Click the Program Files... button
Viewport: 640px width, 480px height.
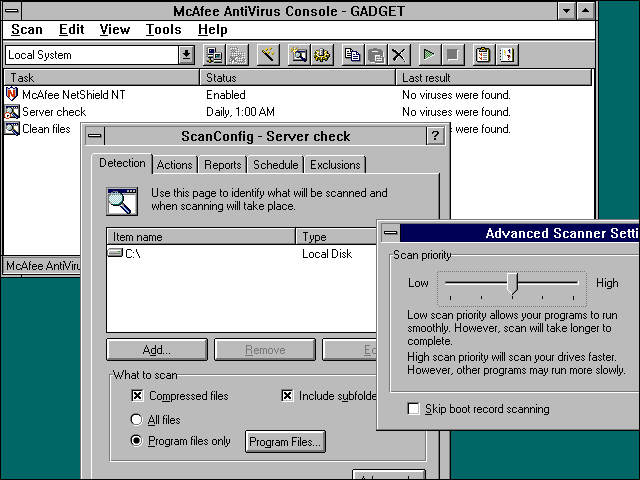(x=285, y=442)
